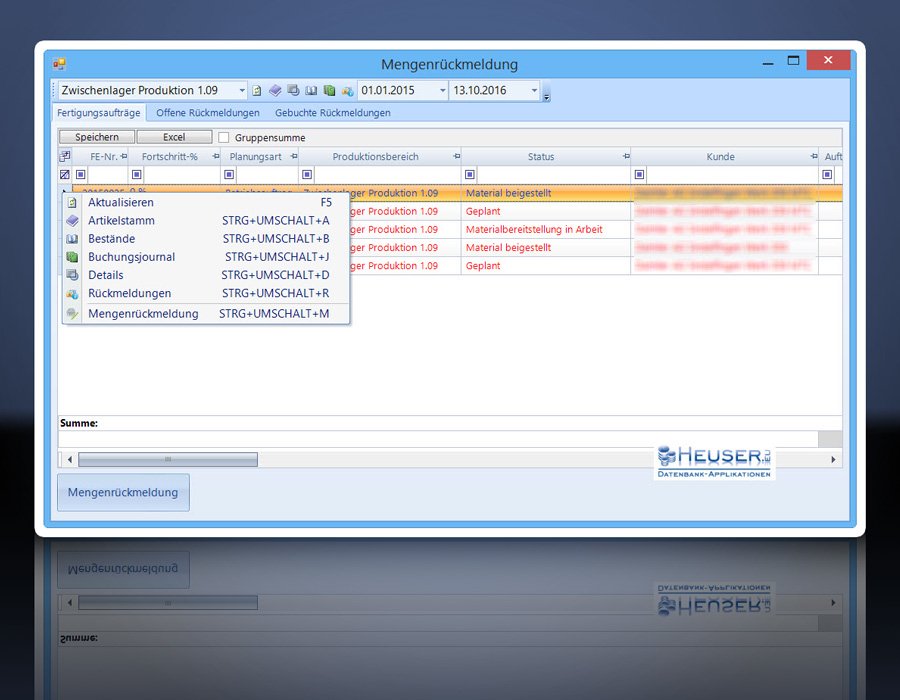Choose Mengenrückmeldung from the context menu
This screenshot has width=900, height=700.
point(206,314)
